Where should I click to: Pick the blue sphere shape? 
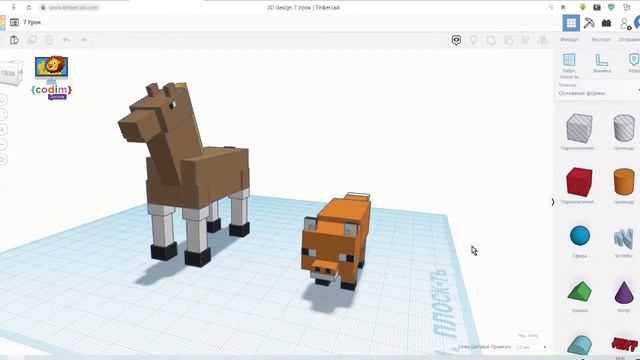click(580, 236)
